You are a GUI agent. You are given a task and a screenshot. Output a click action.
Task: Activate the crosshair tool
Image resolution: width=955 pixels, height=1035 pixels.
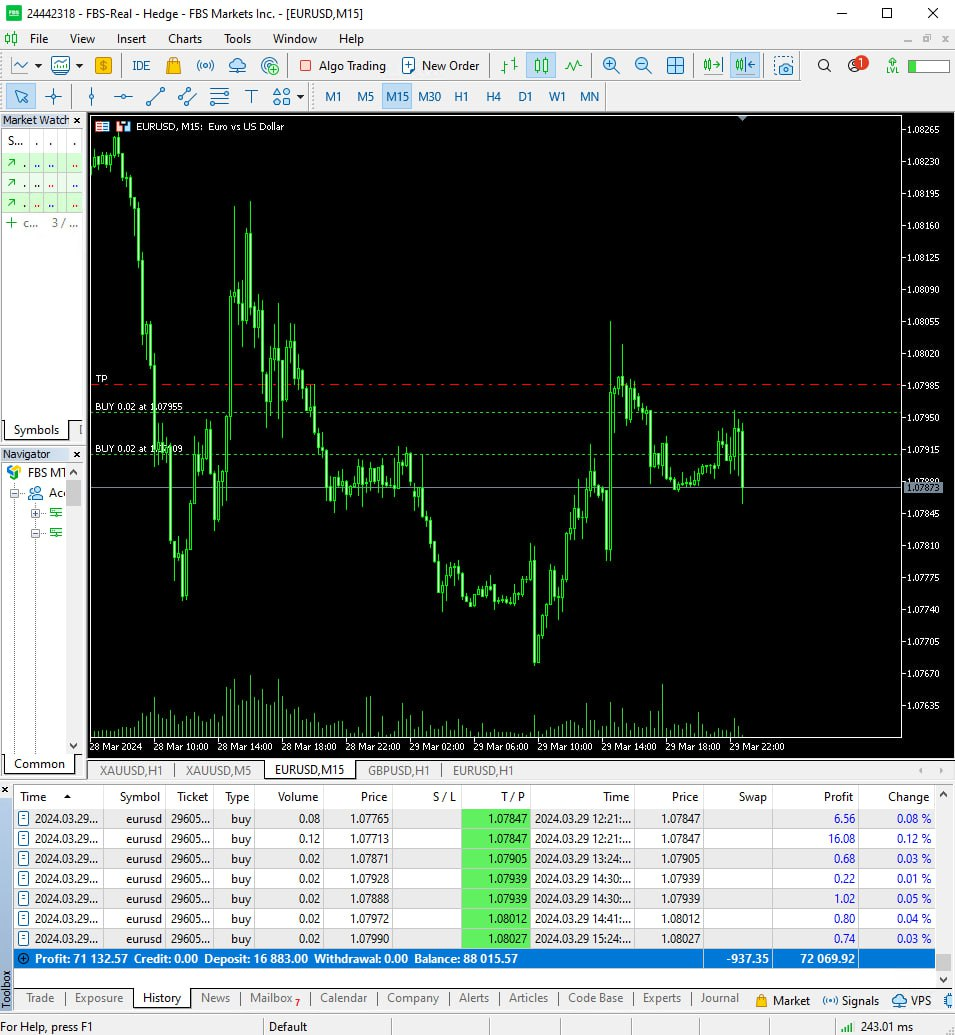[53, 97]
